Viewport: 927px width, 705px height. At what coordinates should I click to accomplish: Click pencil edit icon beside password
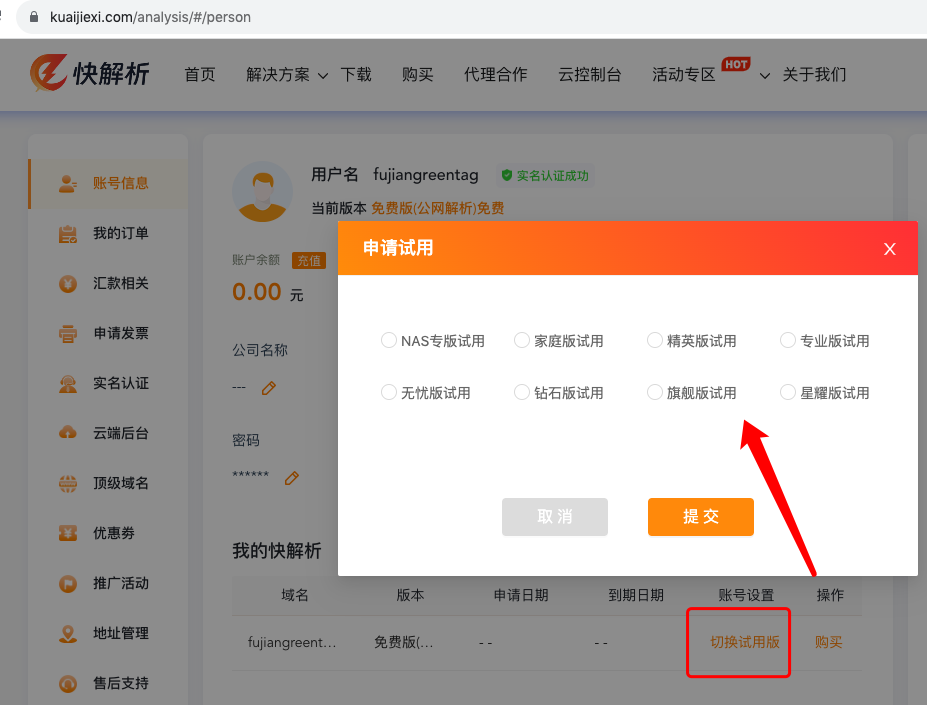[292, 478]
